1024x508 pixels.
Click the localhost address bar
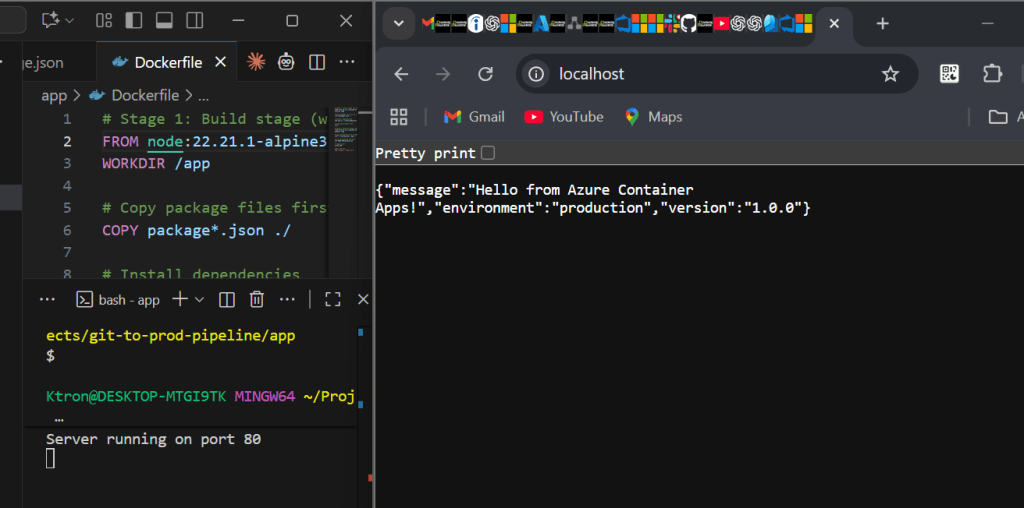click(x=700, y=74)
